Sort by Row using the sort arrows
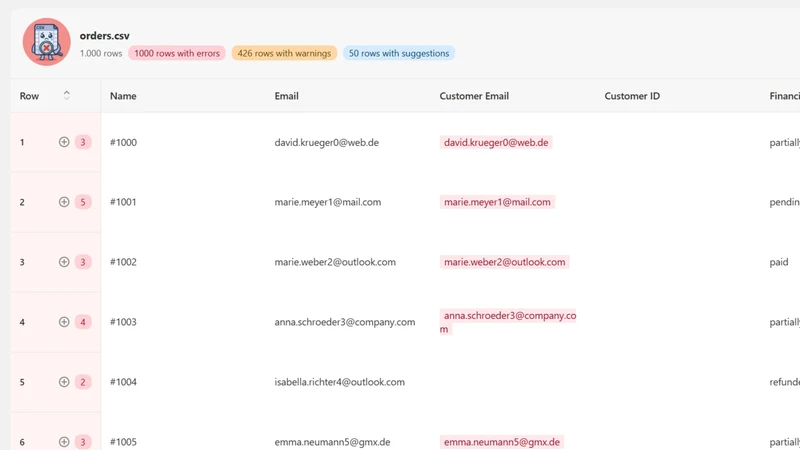The width and height of the screenshot is (800, 450). [66, 95]
